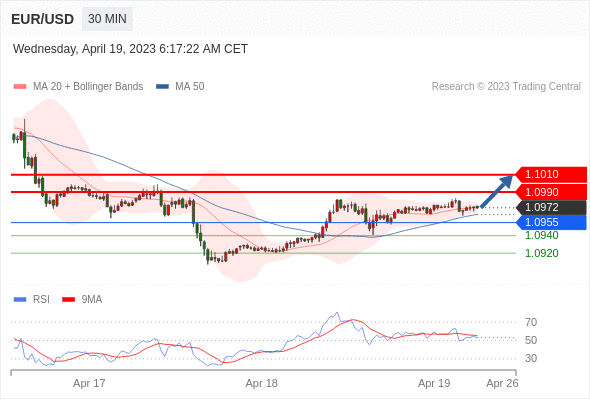Click the MA 50 legend label
Viewport: 590px width, 400px height.
(x=190, y=87)
